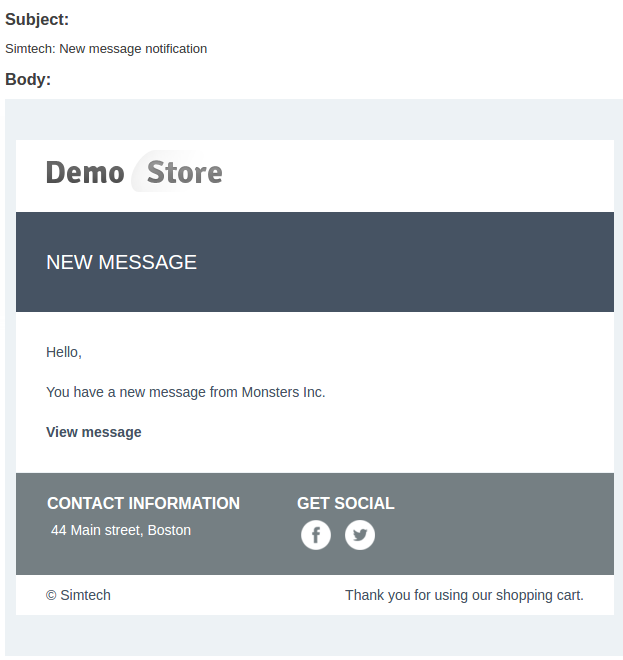Click the Thank you footer text
This screenshot has width=623, height=660.
pyautogui.click(x=464, y=595)
